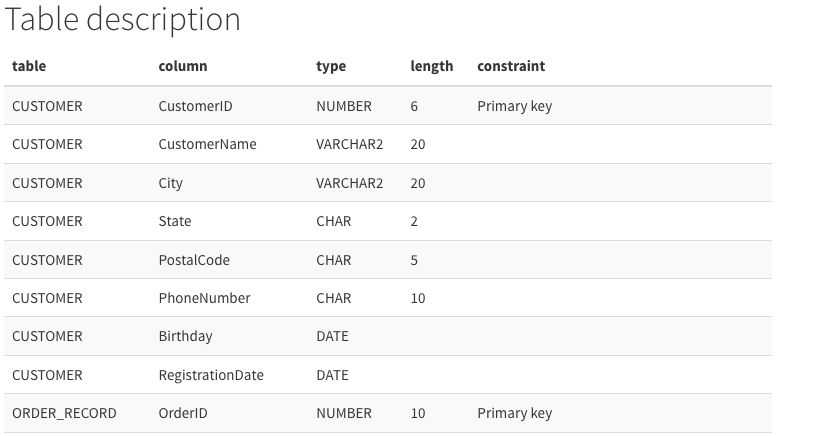This screenshot has height=436, width=814.
Task: Click the State column entry
Action: (174, 221)
